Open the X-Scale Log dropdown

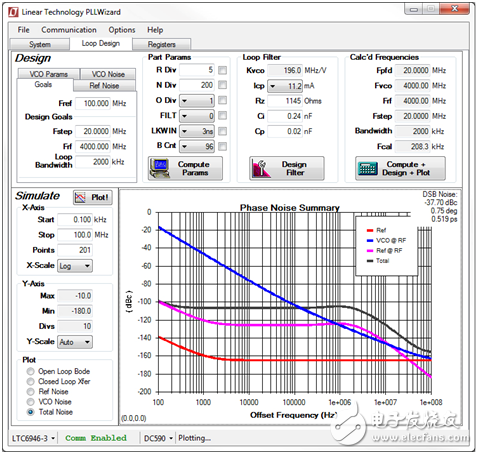click(x=75, y=266)
